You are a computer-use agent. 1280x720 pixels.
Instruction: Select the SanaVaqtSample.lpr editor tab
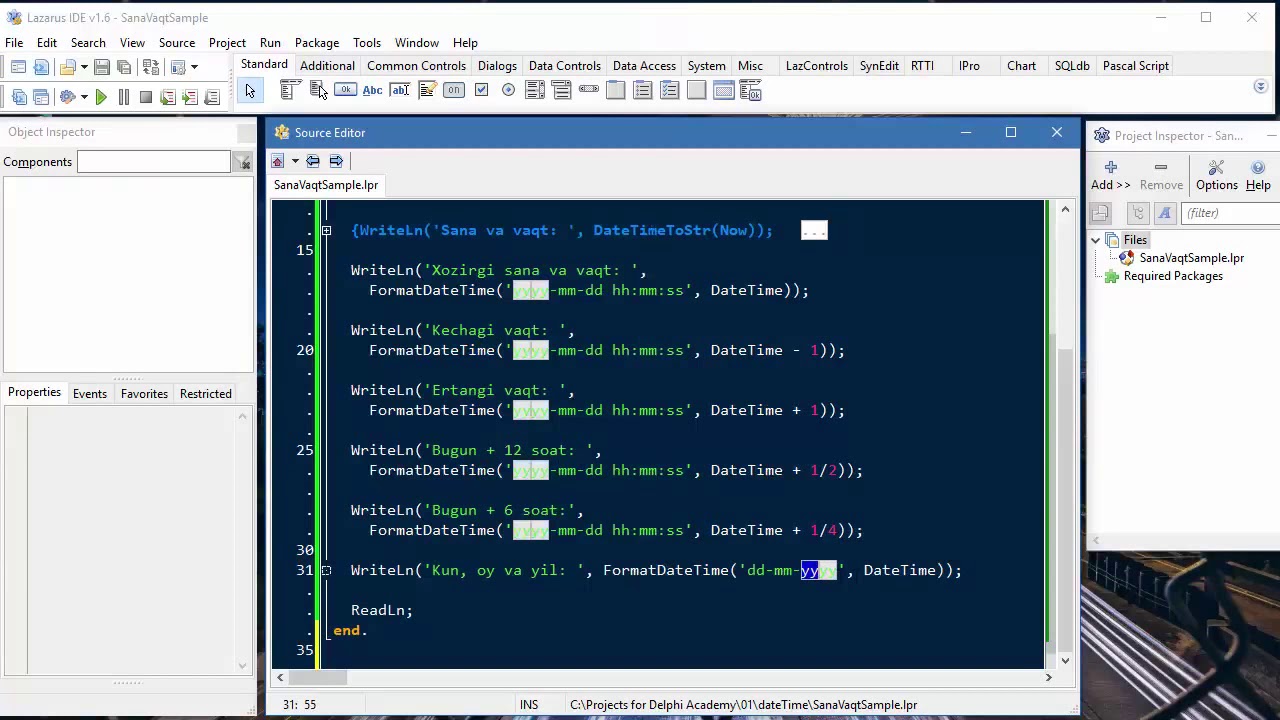pos(326,185)
